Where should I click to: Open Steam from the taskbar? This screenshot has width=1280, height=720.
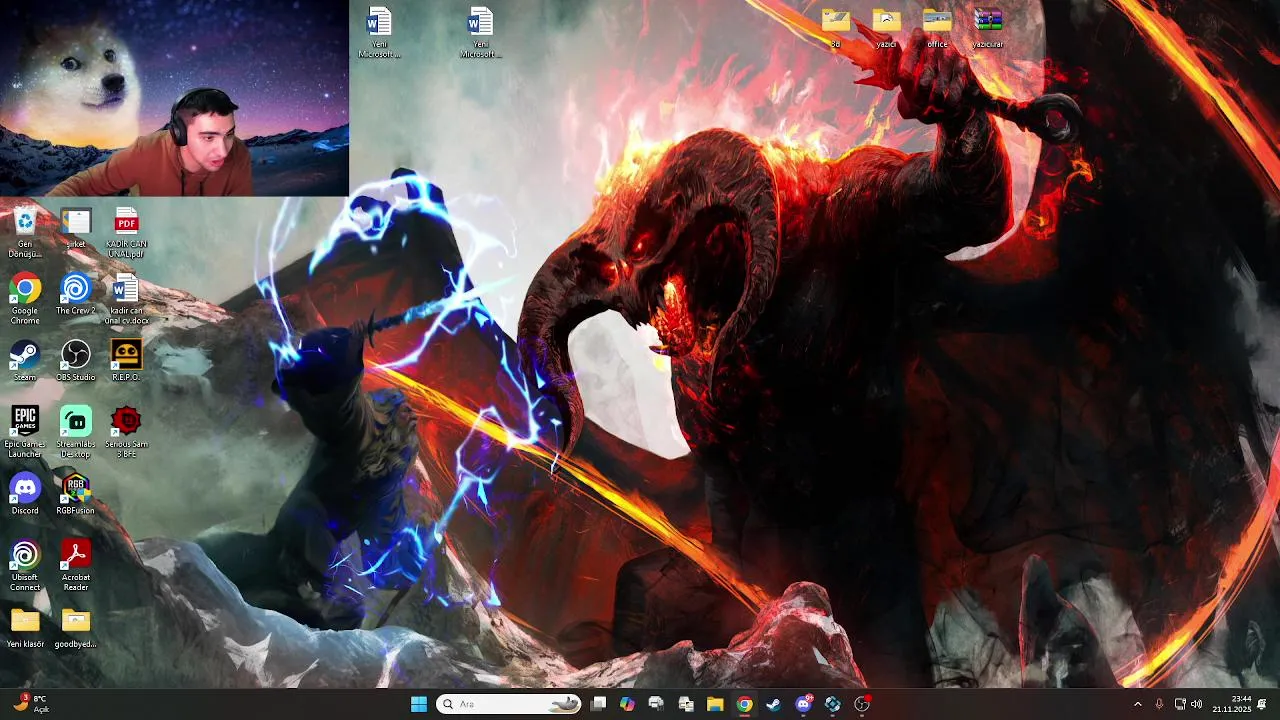pyautogui.click(x=773, y=704)
